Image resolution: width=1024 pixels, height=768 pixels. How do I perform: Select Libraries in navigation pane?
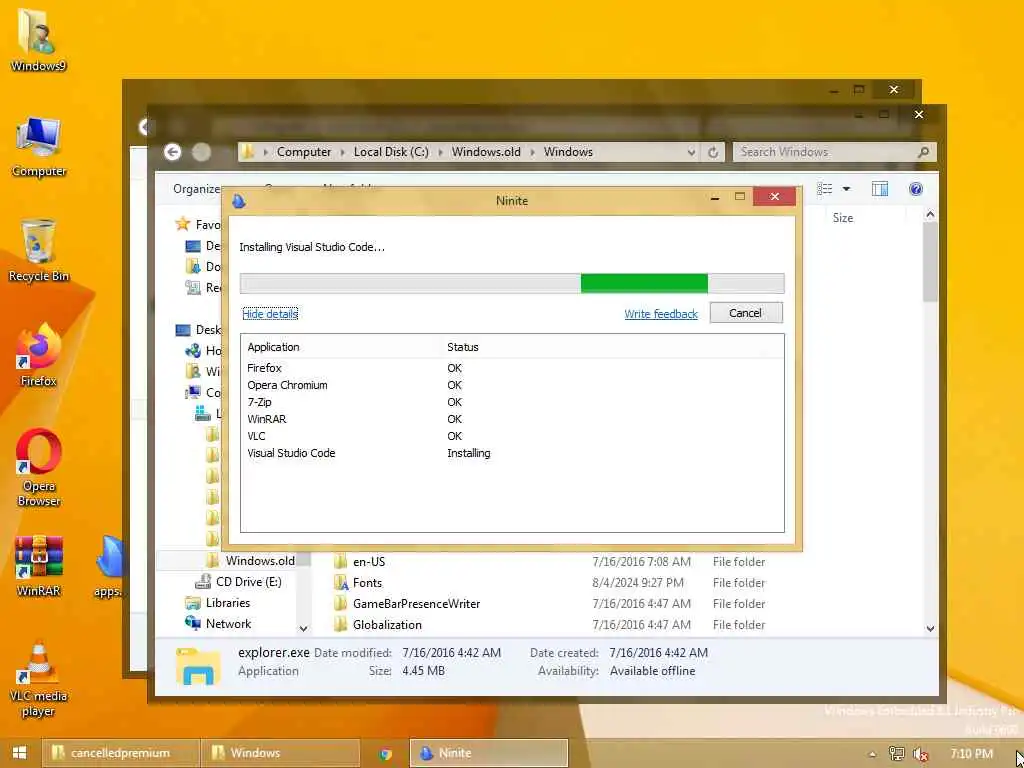(228, 603)
